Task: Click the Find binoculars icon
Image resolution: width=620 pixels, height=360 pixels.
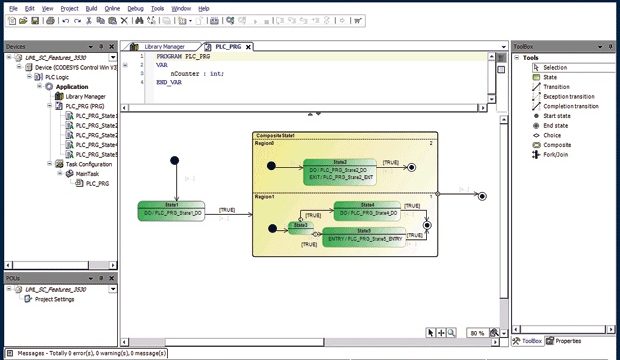Action: (139, 21)
